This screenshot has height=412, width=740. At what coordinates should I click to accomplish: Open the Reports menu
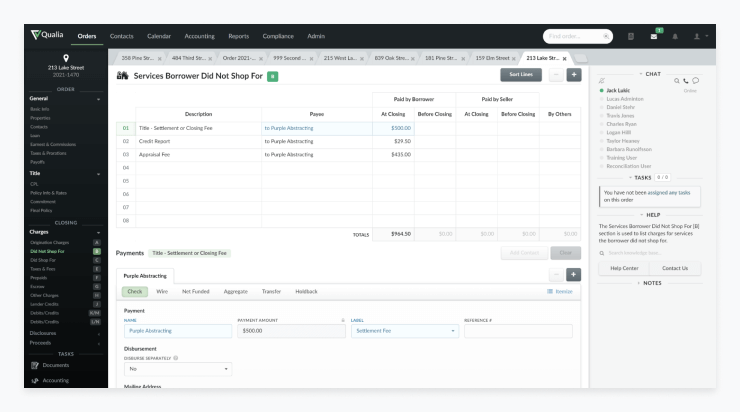(238, 36)
